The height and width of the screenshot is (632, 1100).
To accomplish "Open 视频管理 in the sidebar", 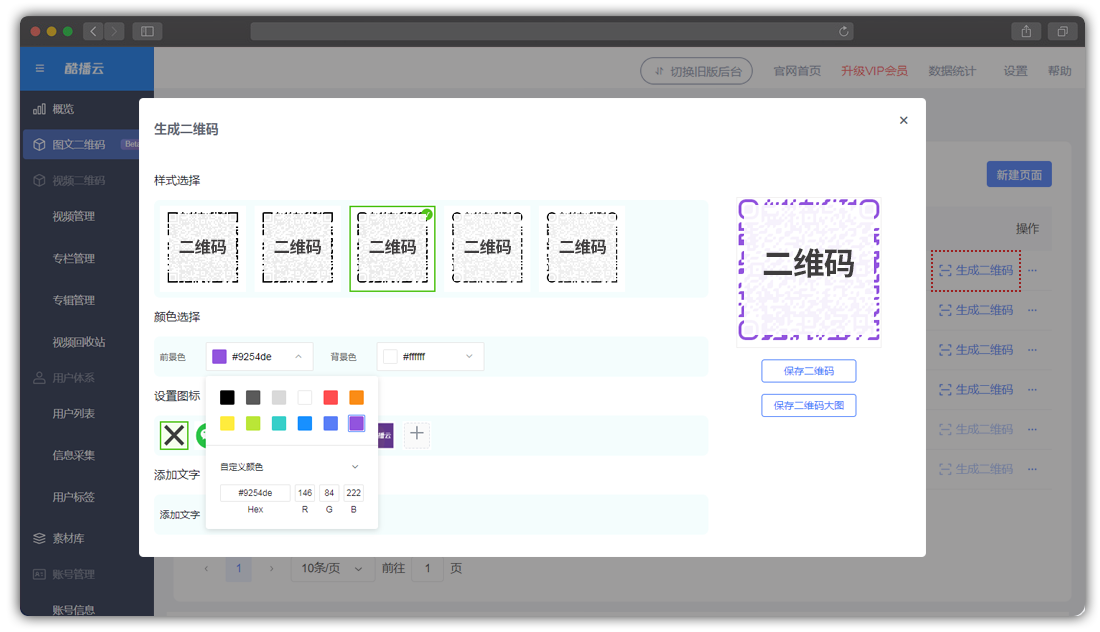I will click(x=74, y=216).
